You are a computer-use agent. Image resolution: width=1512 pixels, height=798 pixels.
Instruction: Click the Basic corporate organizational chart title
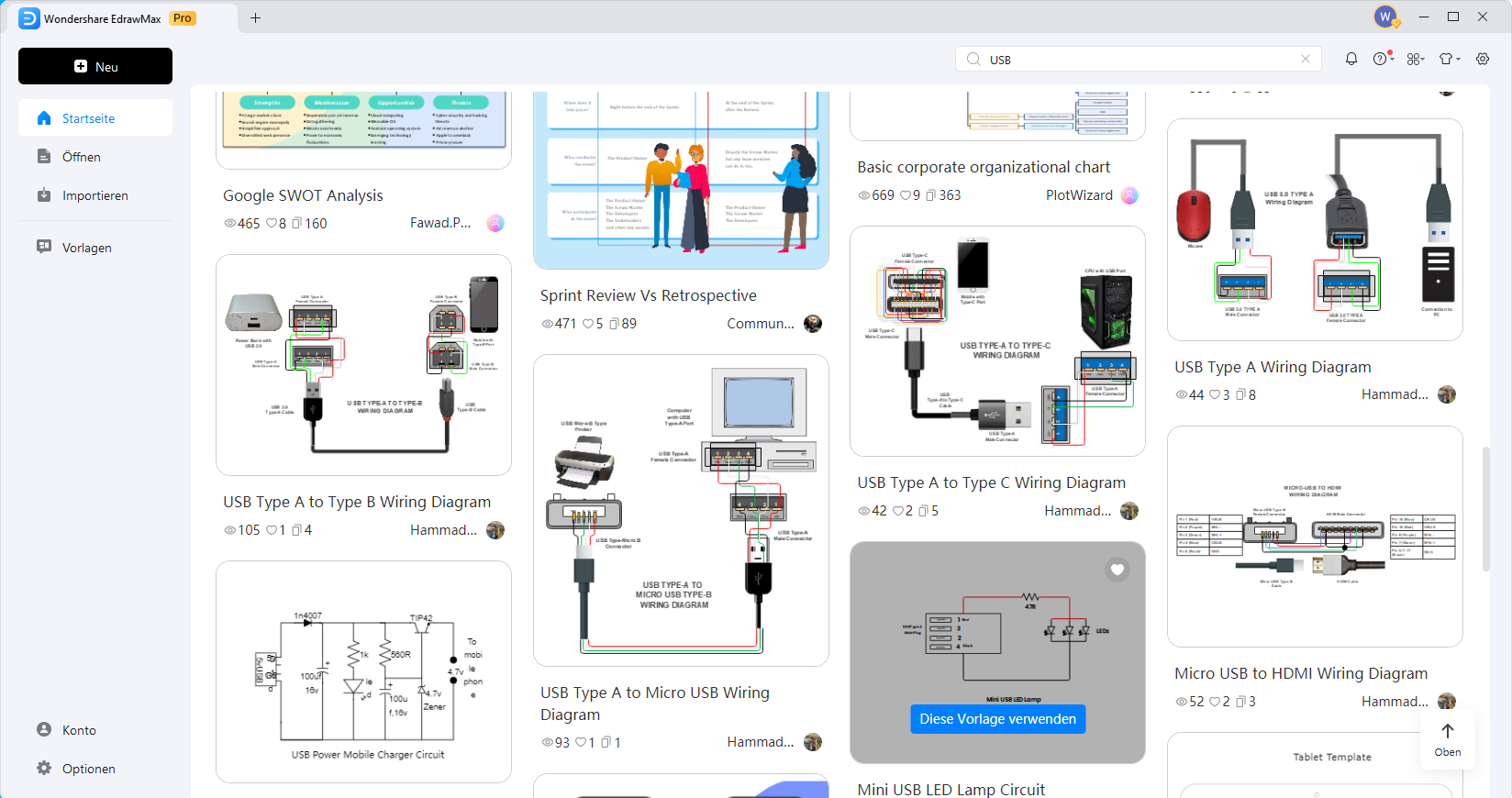point(984,167)
